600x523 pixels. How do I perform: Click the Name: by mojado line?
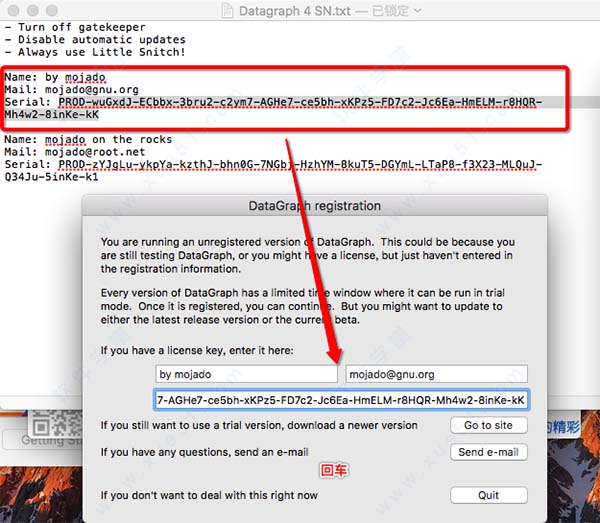55,77
